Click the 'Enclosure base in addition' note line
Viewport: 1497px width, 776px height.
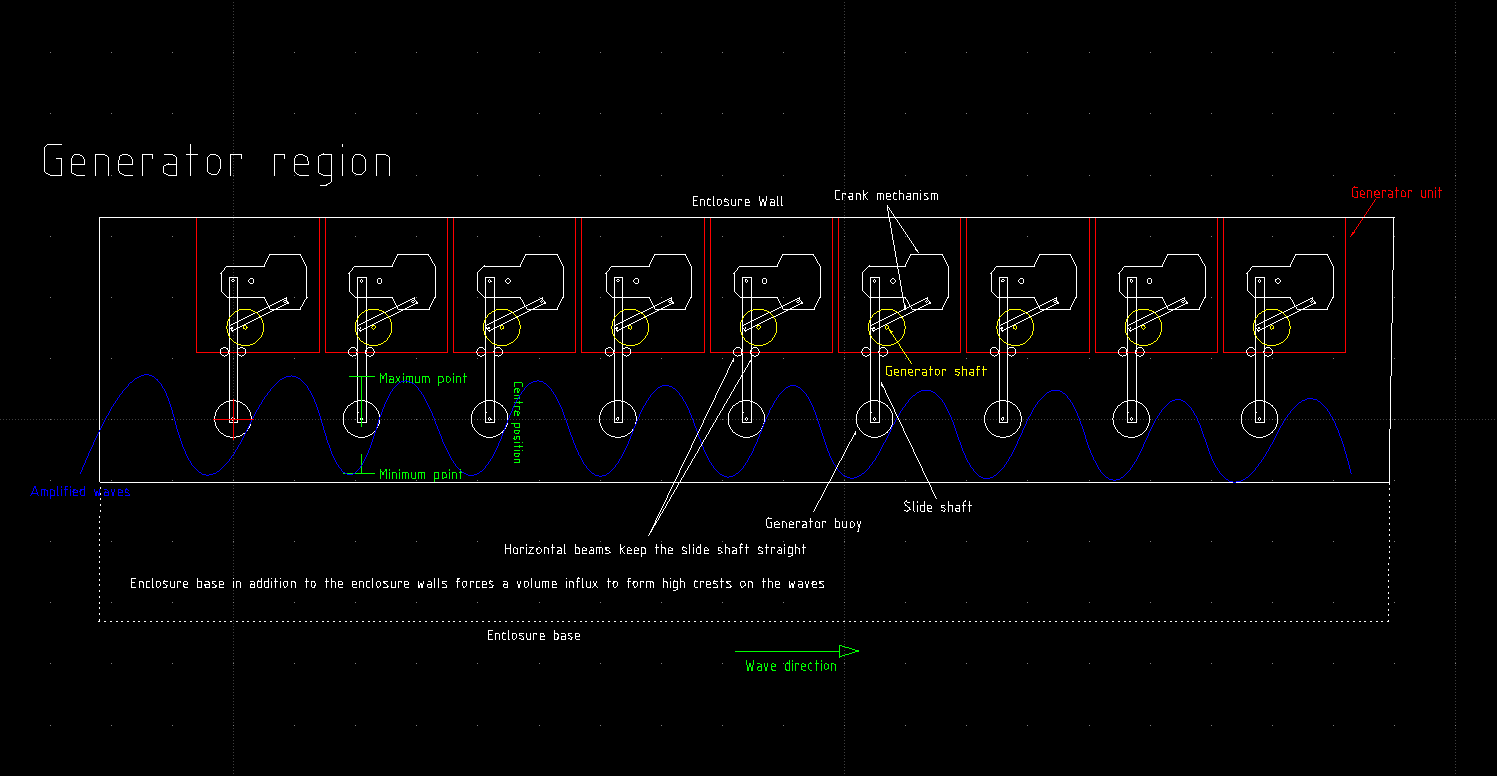(x=477, y=583)
